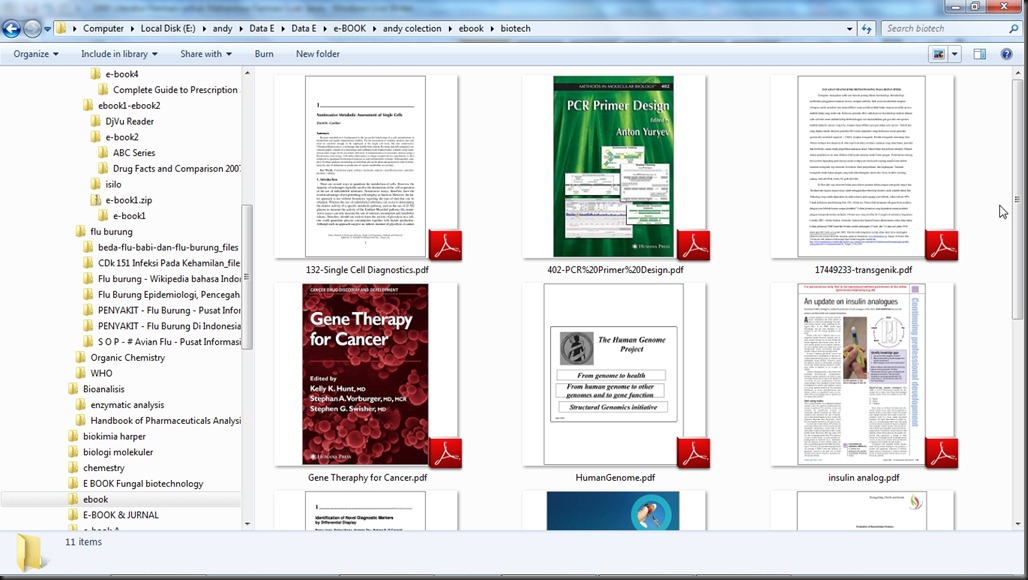Viewport: 1028px width, 580px height.
Task: Select Handbook of Pharmaceuticals Analysis folder
Action: tap(165, 420)
